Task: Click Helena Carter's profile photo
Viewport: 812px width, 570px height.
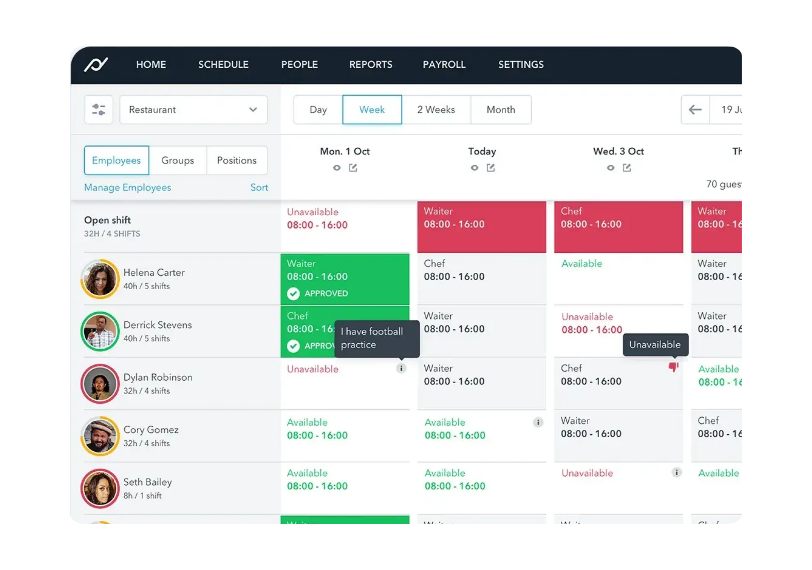Action: 100,279
